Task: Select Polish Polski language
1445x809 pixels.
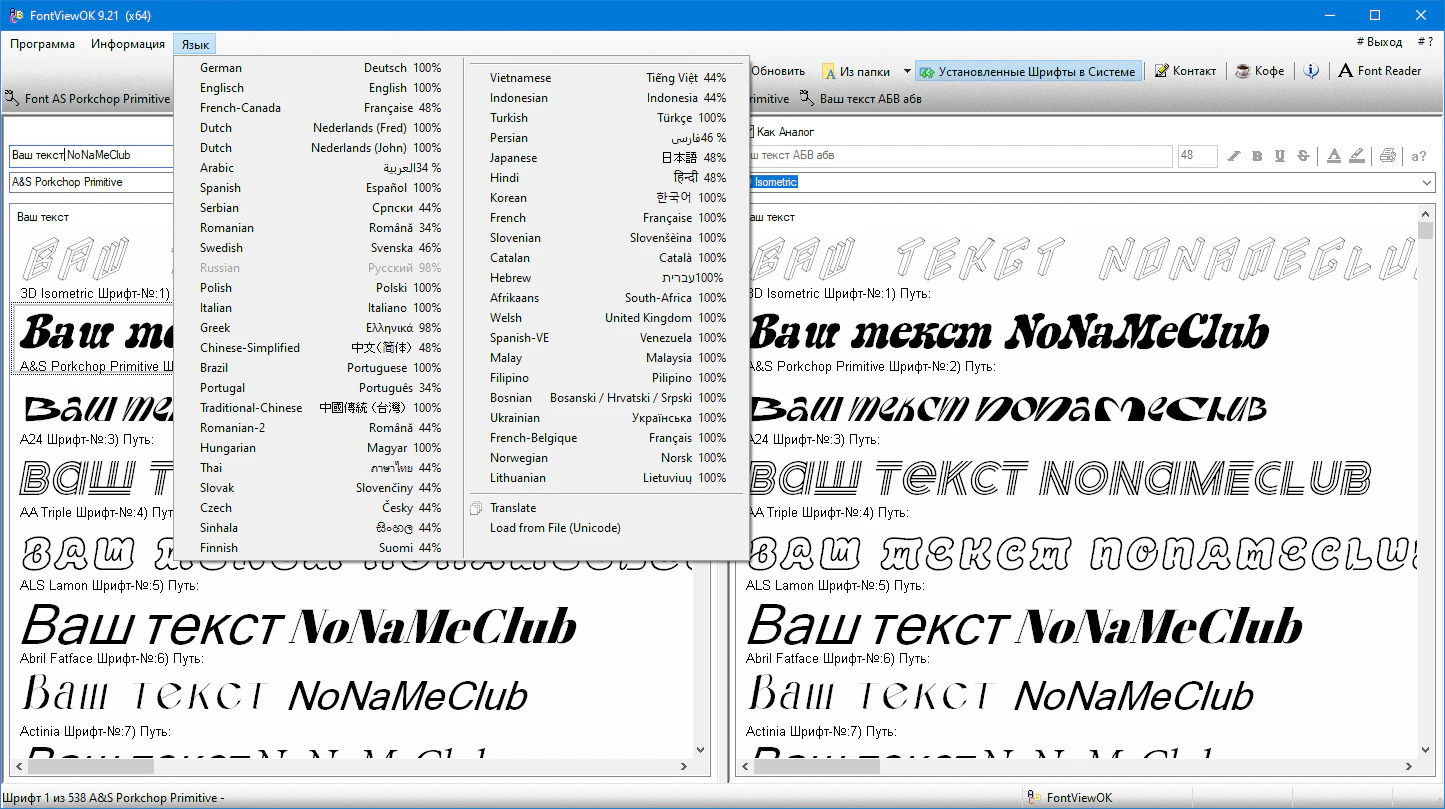Action: 318,288
